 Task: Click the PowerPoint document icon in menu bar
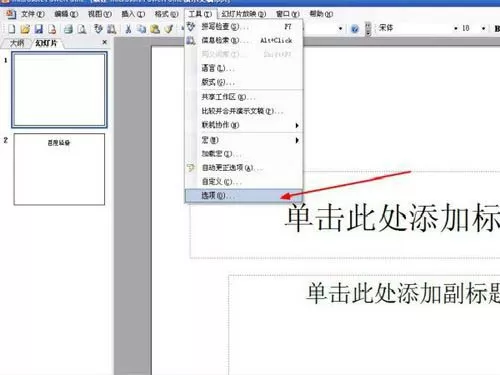11,14
